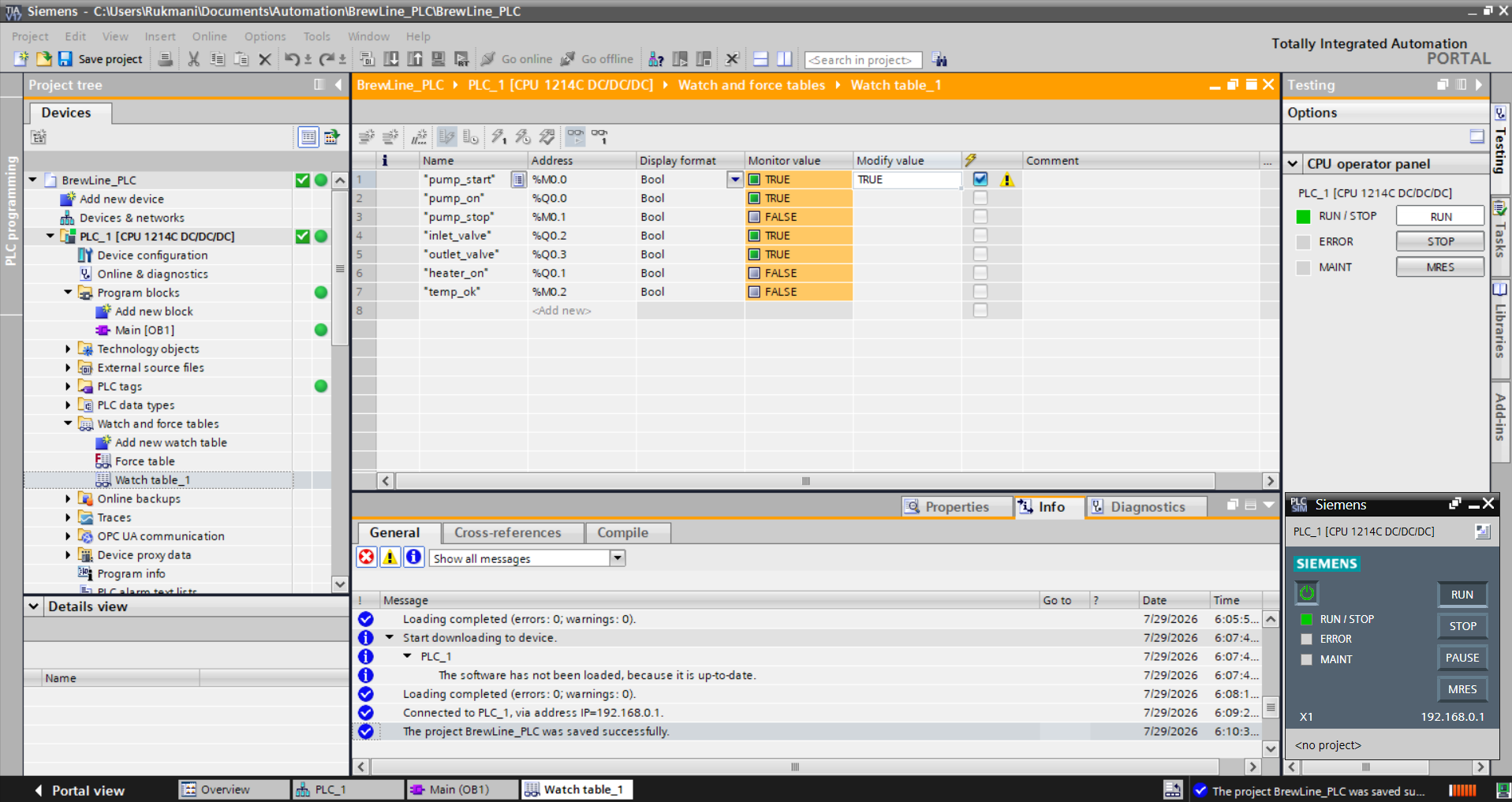Open the Show all messages dropdown

coord(618,558)
